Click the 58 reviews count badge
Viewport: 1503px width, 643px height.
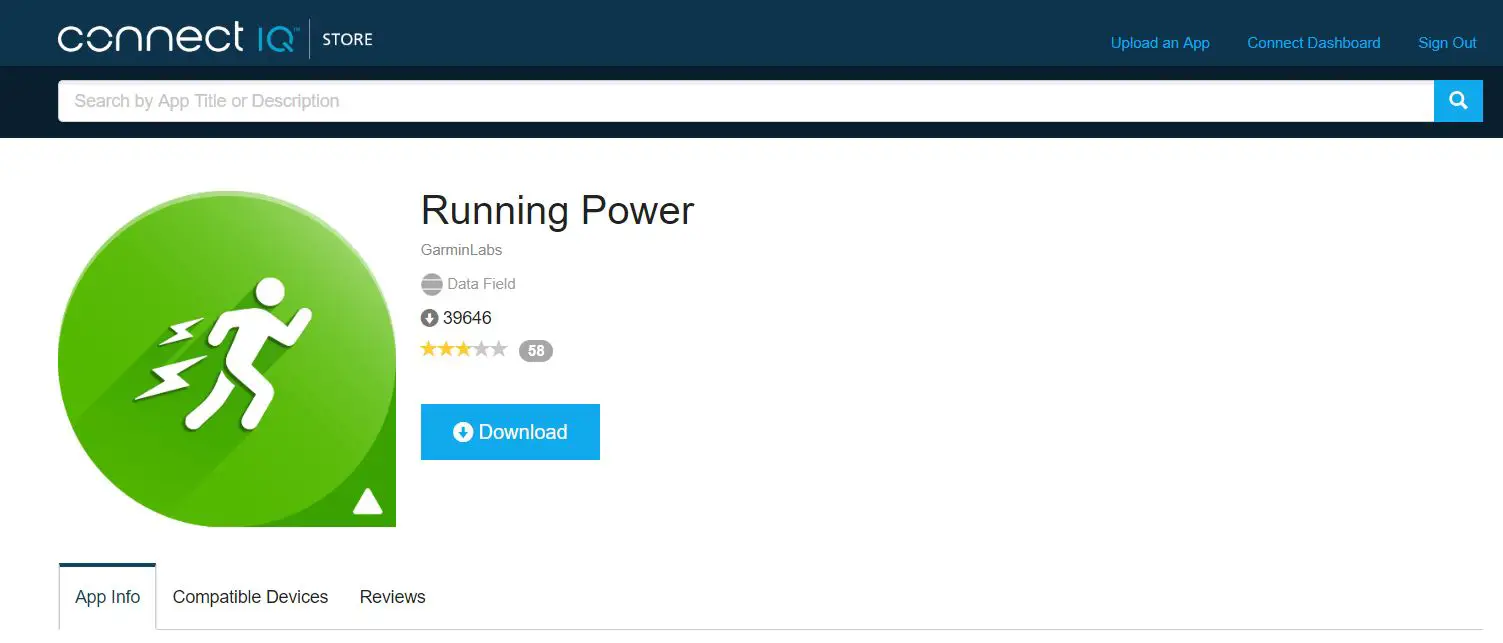click(536, 349)
